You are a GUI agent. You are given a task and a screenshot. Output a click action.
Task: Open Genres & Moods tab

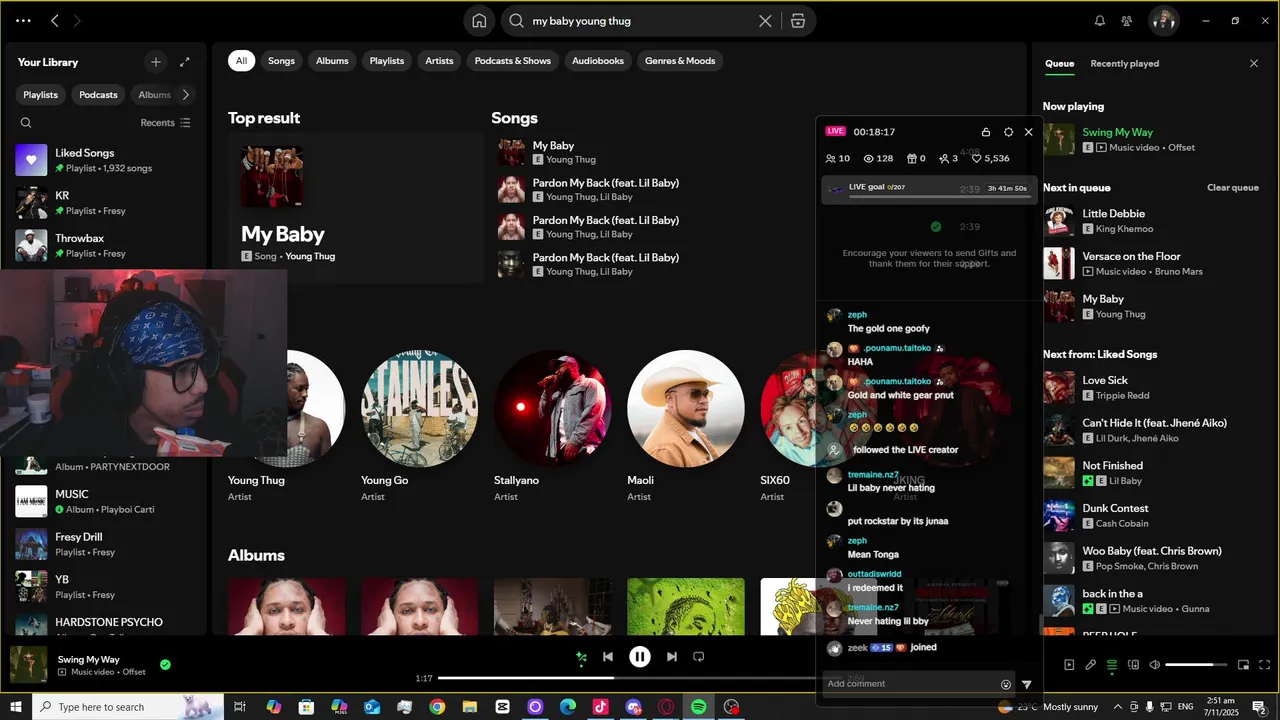(x=680, y=61)
